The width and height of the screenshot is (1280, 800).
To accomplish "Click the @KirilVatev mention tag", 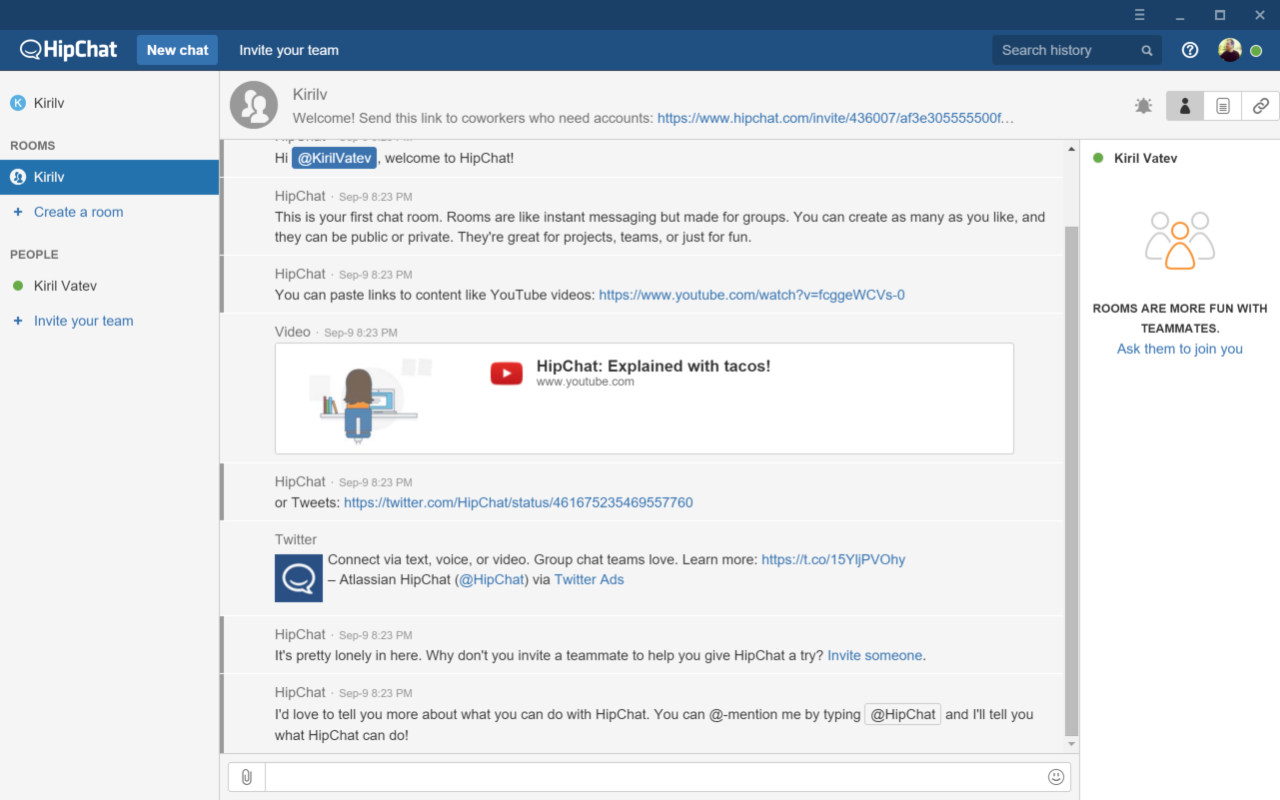I will 335,158.
